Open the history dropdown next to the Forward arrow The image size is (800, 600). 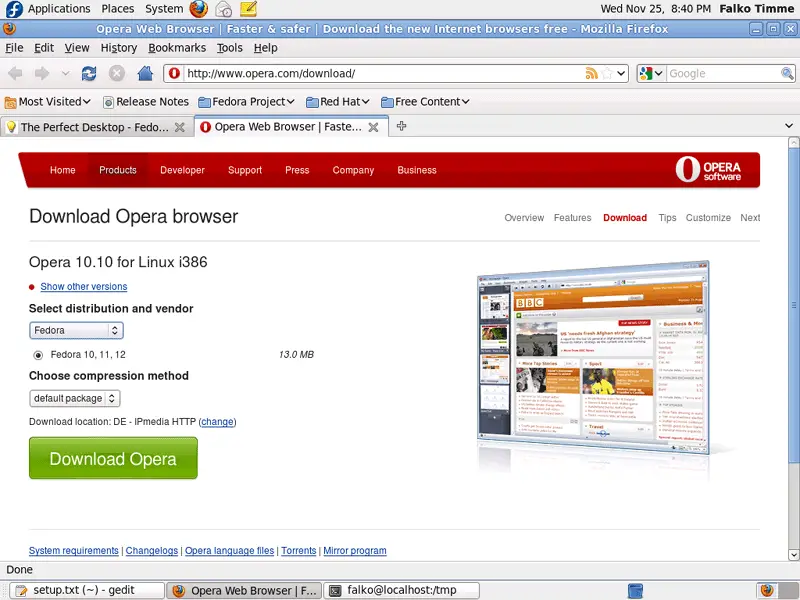pyautogui.click(x=65, y=73)
